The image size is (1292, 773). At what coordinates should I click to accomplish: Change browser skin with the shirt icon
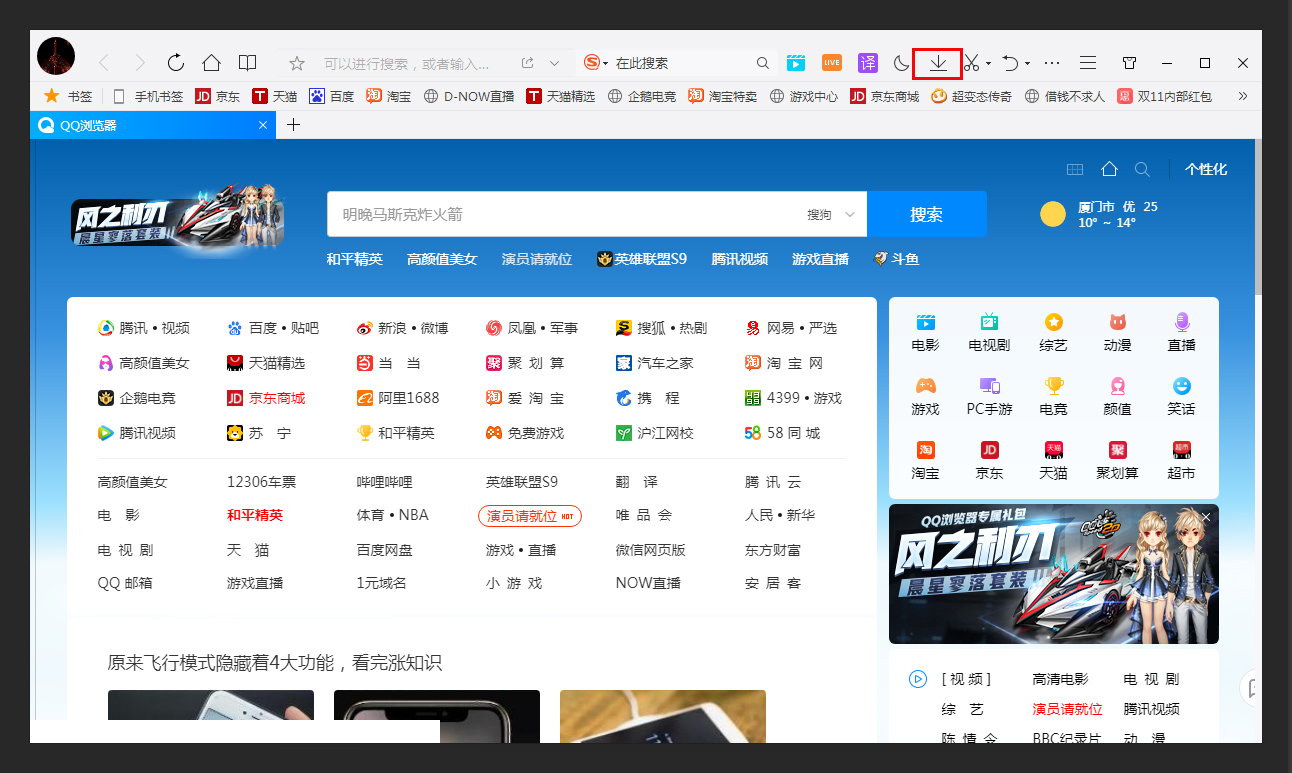(x=1129, y=62)
